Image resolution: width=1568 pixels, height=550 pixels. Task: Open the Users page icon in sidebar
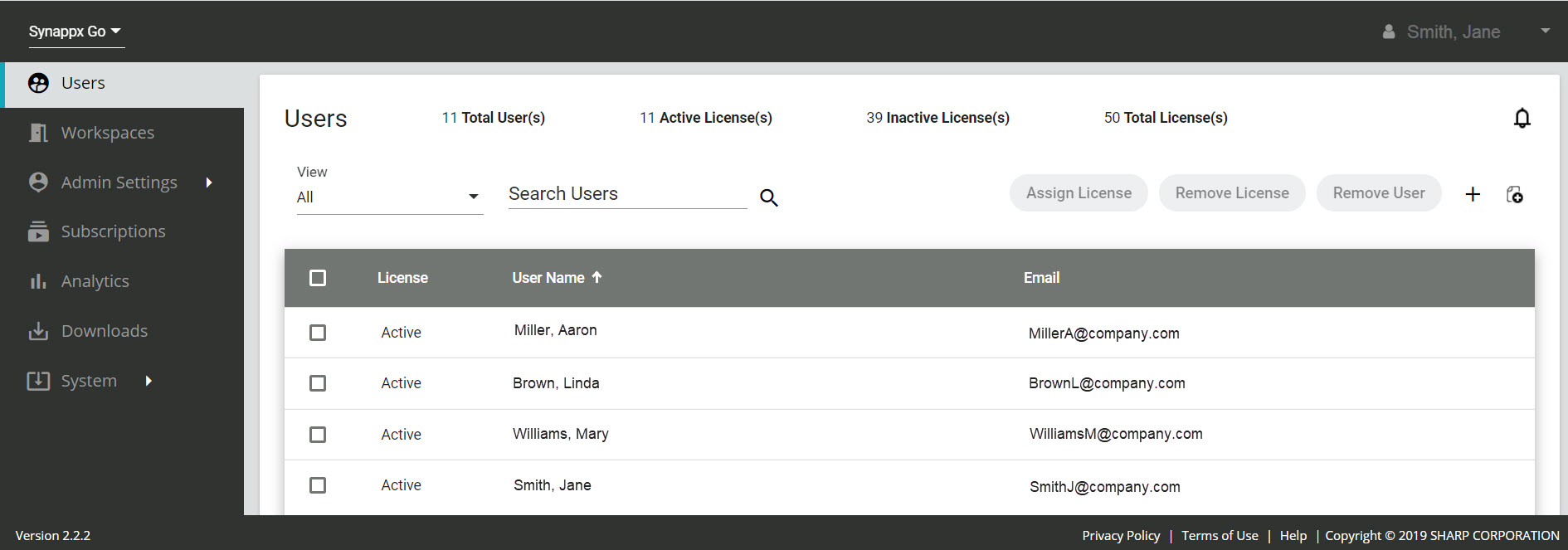pyautogui.click(x=38, y=83)
